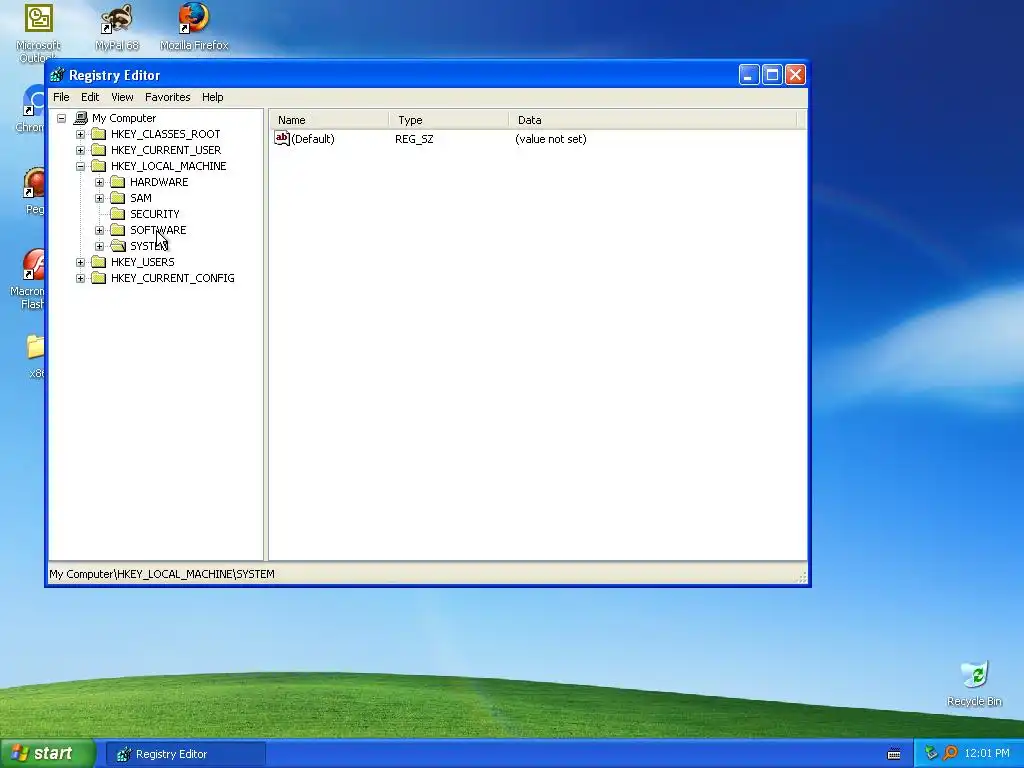The image size is (1024, 768).
Task: Collapse HKEY_LOCAL_MACHINE key
Action: [80, 167]
